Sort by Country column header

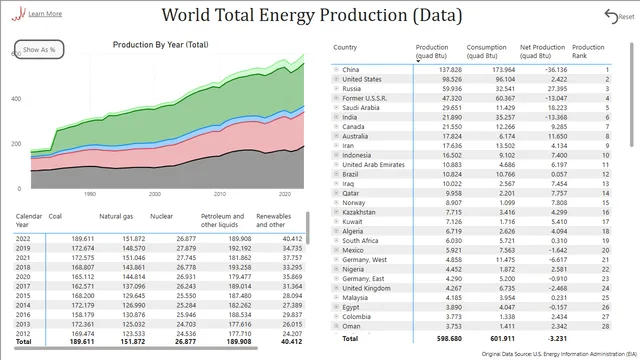[x=345, y=47]
